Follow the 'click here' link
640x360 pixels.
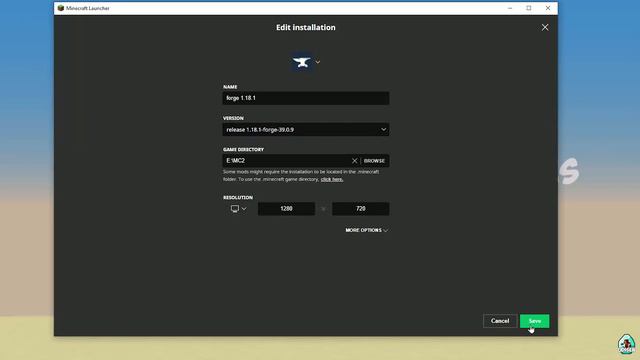coord(332,179)
